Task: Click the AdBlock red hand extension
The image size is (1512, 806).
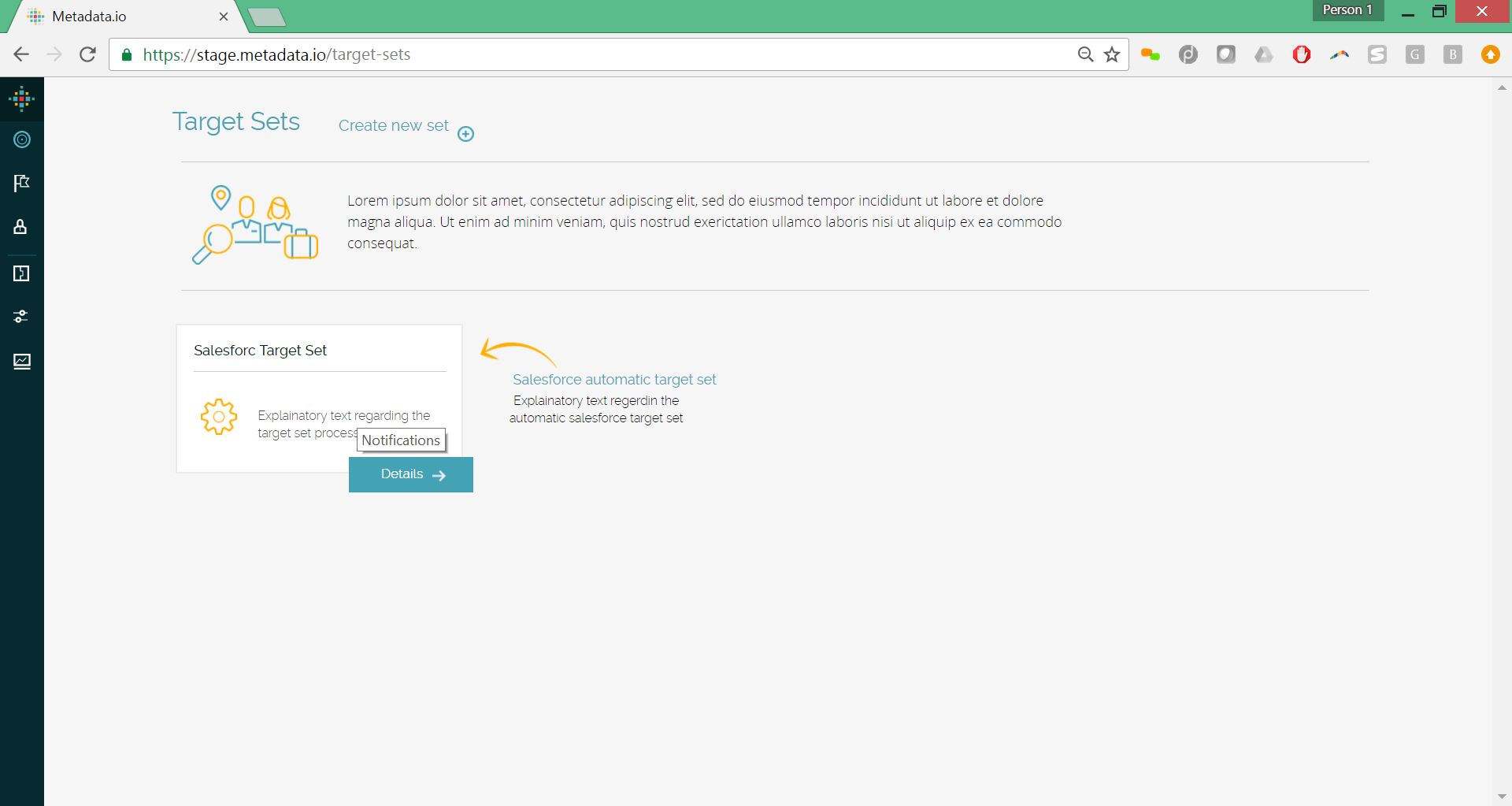Action: click(x=1301, y=54)
